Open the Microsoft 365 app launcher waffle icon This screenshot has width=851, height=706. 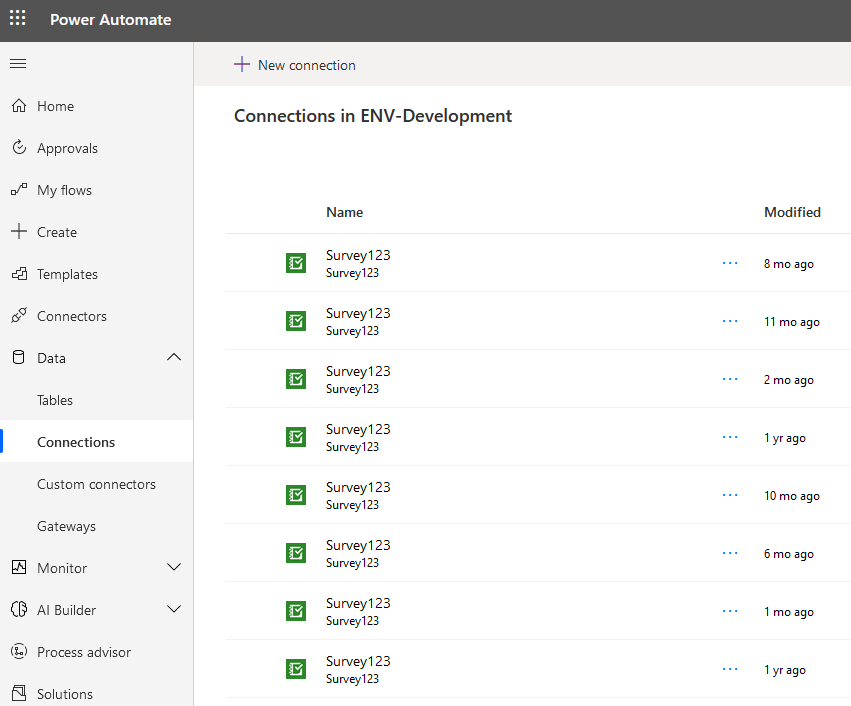pos(17,20)
